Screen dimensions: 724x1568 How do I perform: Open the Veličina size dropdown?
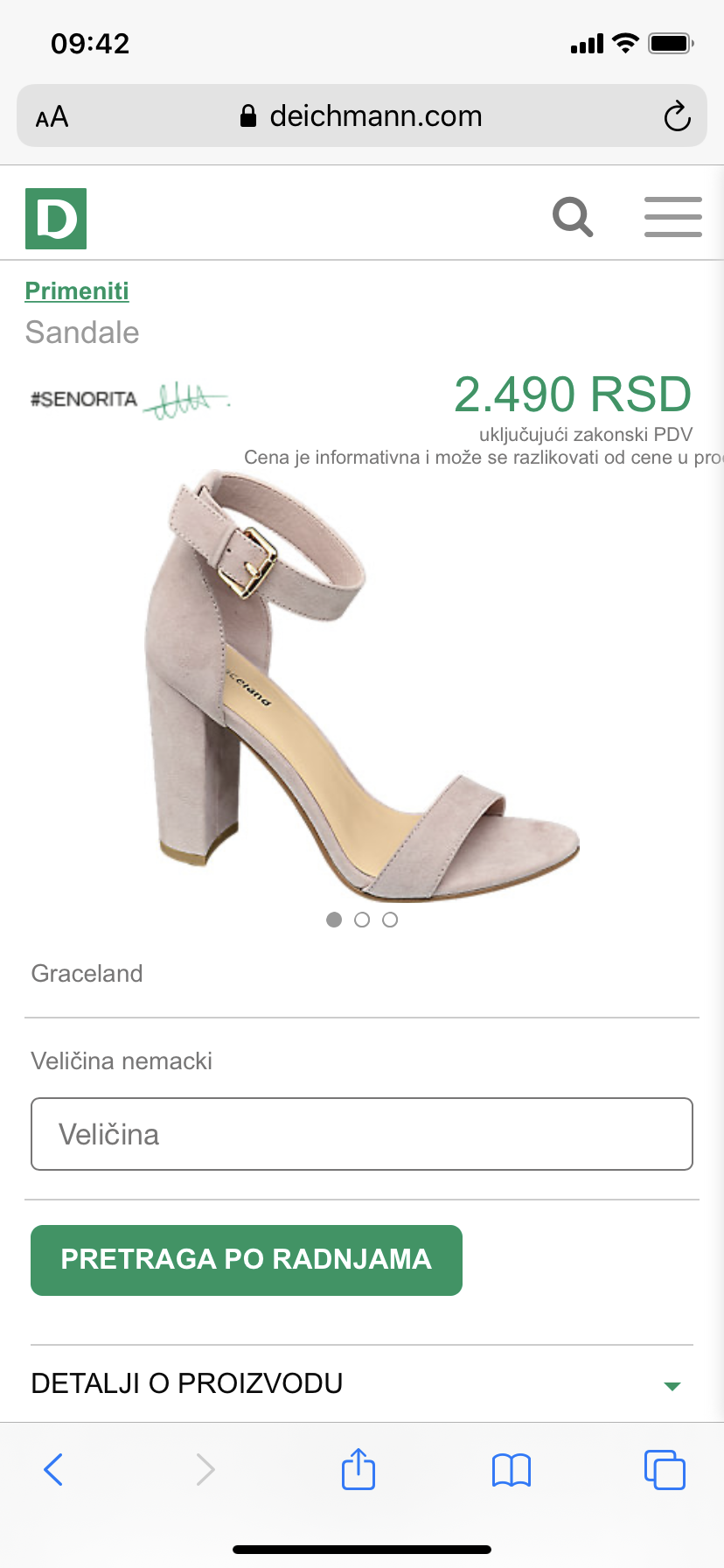click(x=362, y=1134)
